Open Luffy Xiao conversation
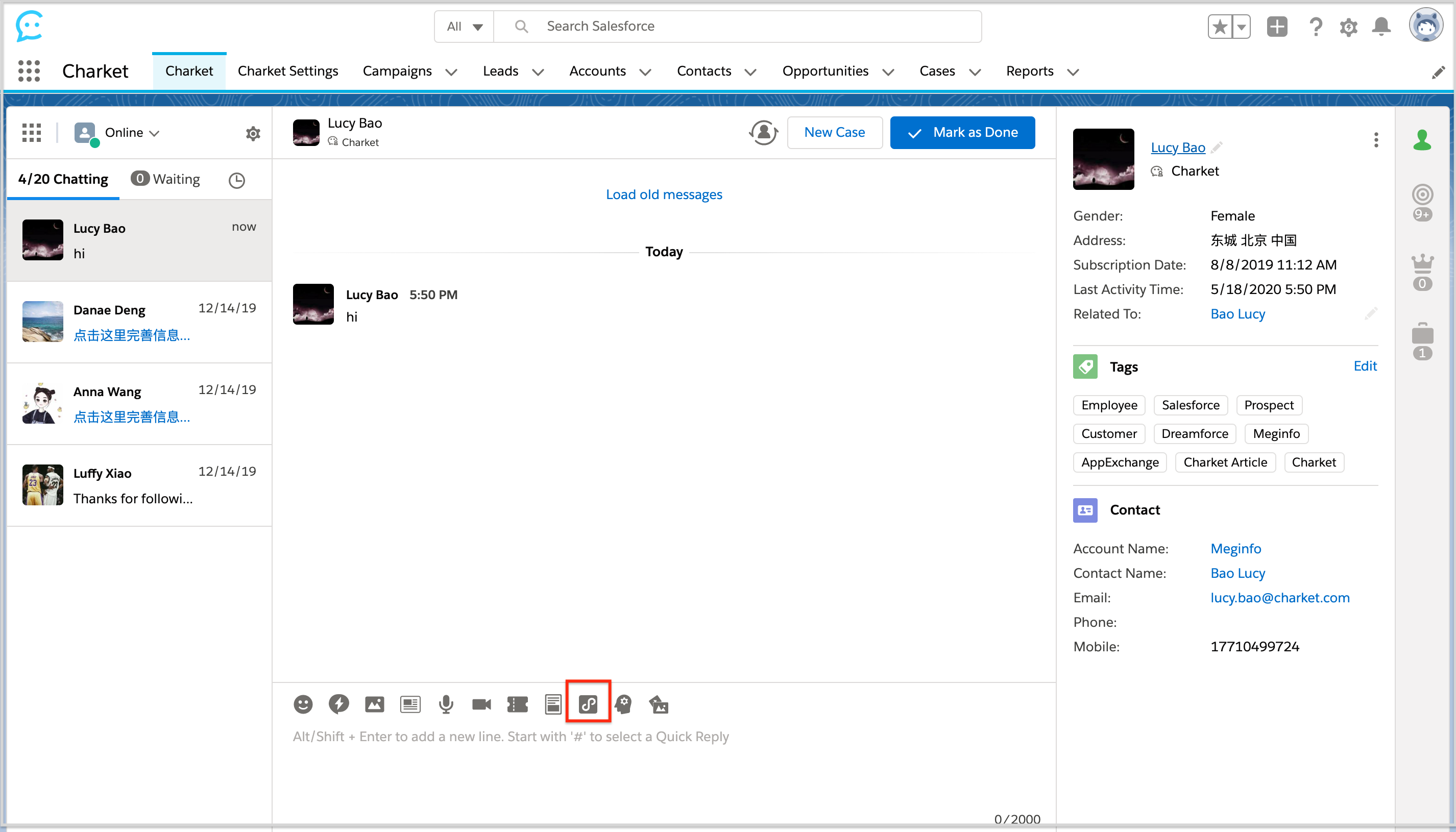Image resolution: width=1456 pixels, height=832 pixels. tap(139, 486)
